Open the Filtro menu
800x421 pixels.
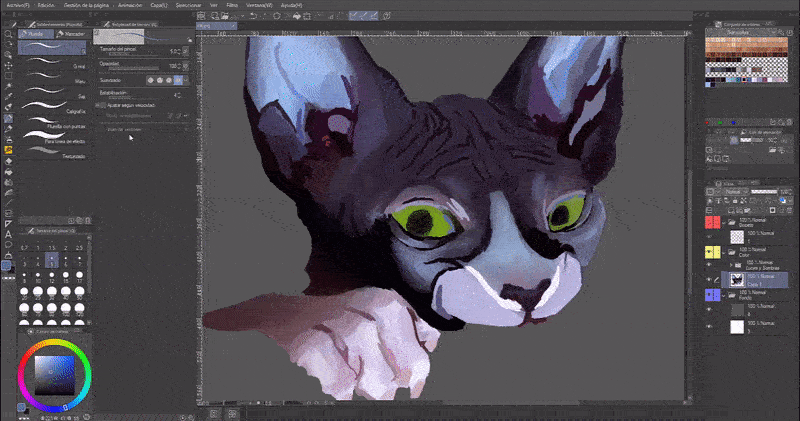232,5
